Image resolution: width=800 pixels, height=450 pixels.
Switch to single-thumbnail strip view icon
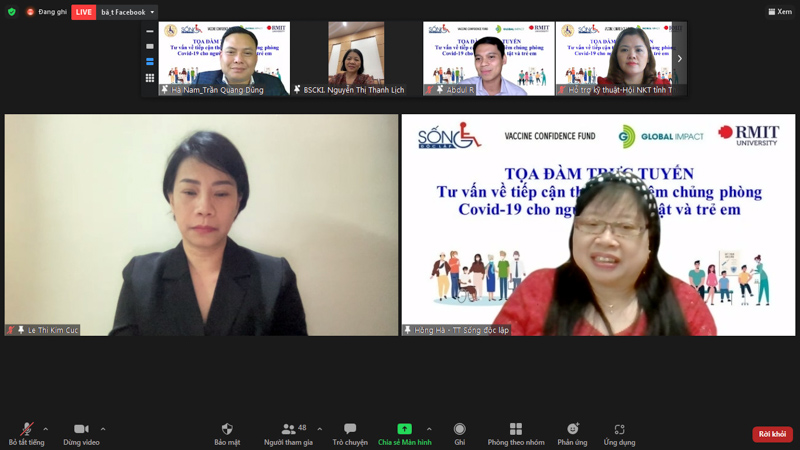149,46
